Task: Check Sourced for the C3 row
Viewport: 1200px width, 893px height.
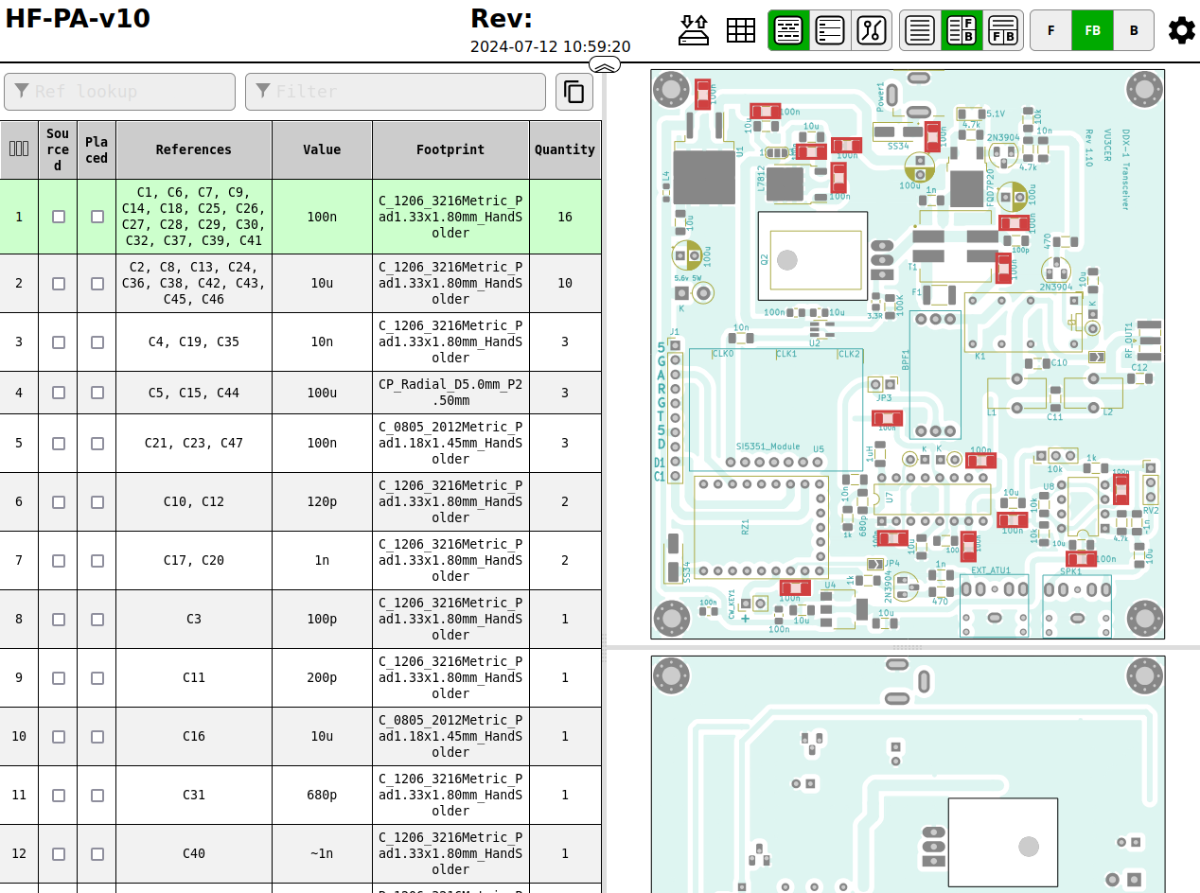Action: click(x=59, y=619)
